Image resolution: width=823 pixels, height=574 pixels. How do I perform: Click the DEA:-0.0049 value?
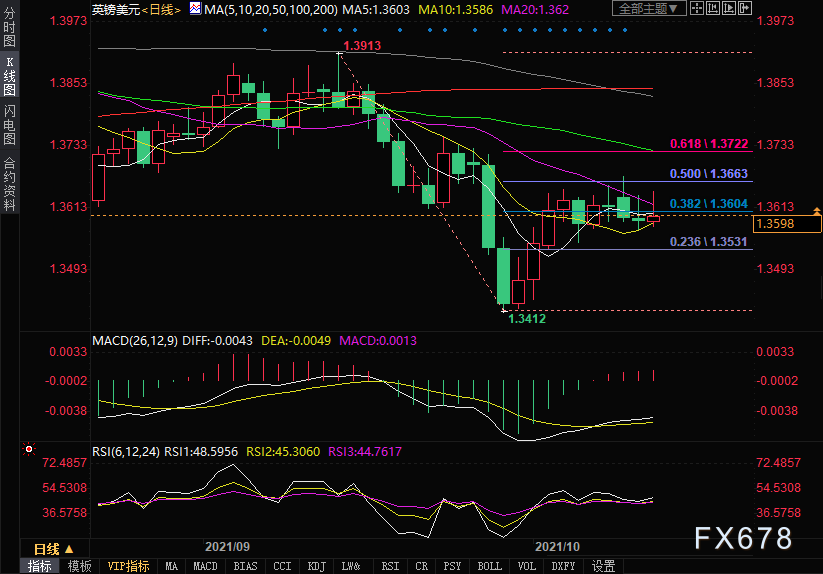[296, 341]
